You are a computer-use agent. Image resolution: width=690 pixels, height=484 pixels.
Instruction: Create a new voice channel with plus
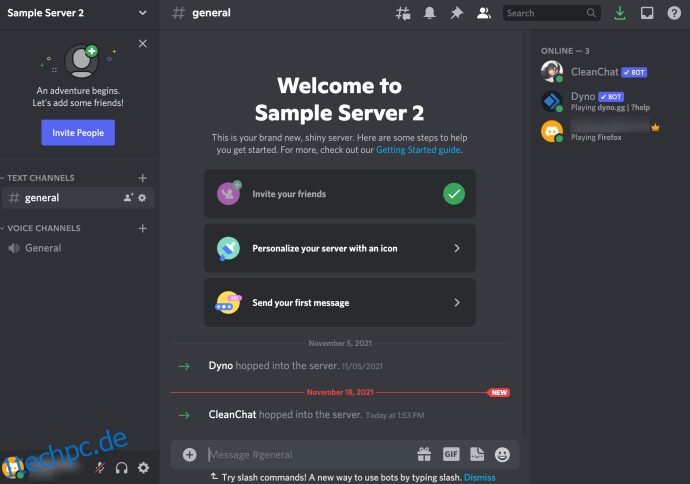(143, 228)
